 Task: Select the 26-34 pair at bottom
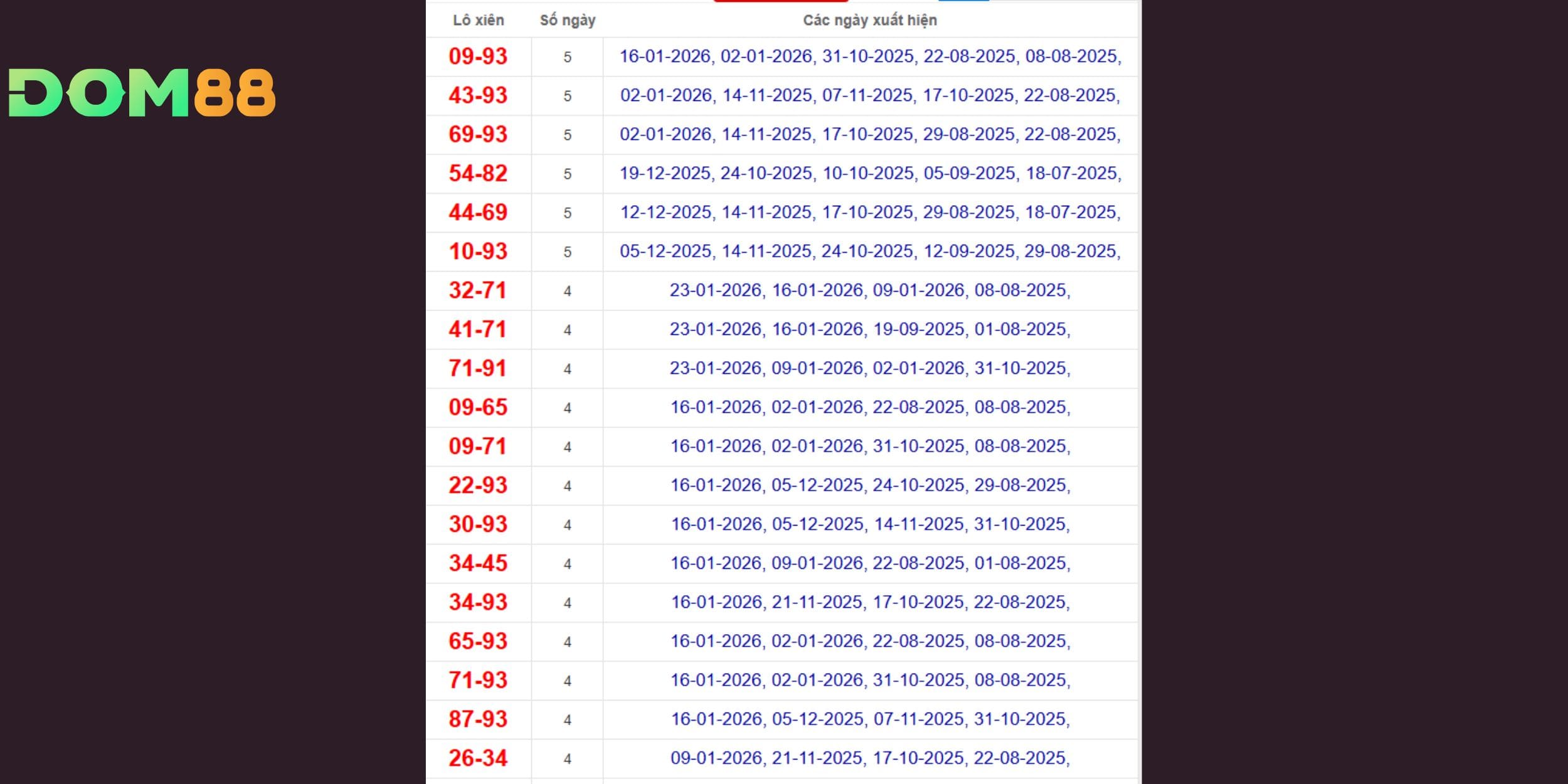point(478,758)
